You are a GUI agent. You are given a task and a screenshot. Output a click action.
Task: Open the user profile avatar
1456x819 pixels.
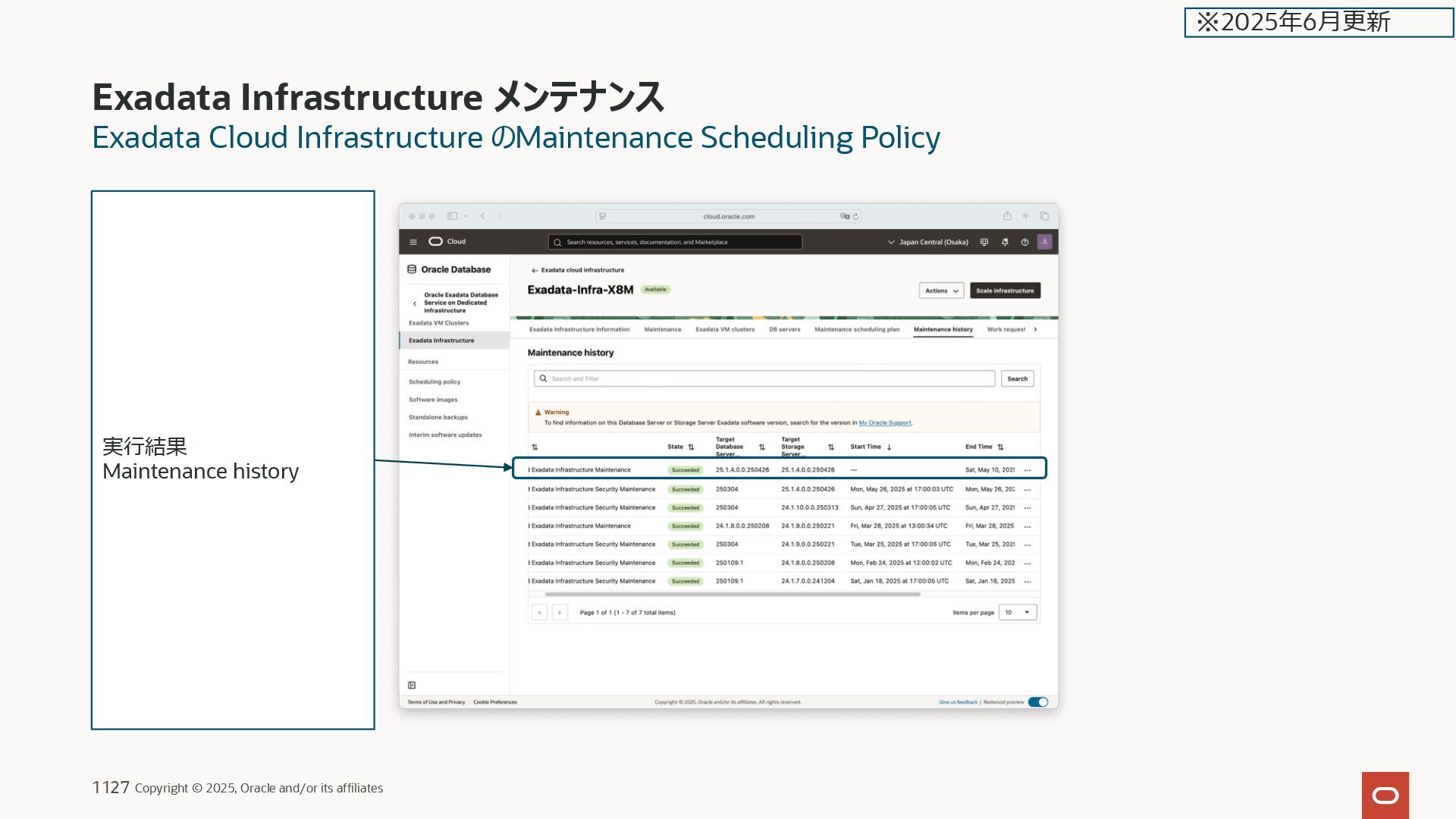(x=1044, y=242)
